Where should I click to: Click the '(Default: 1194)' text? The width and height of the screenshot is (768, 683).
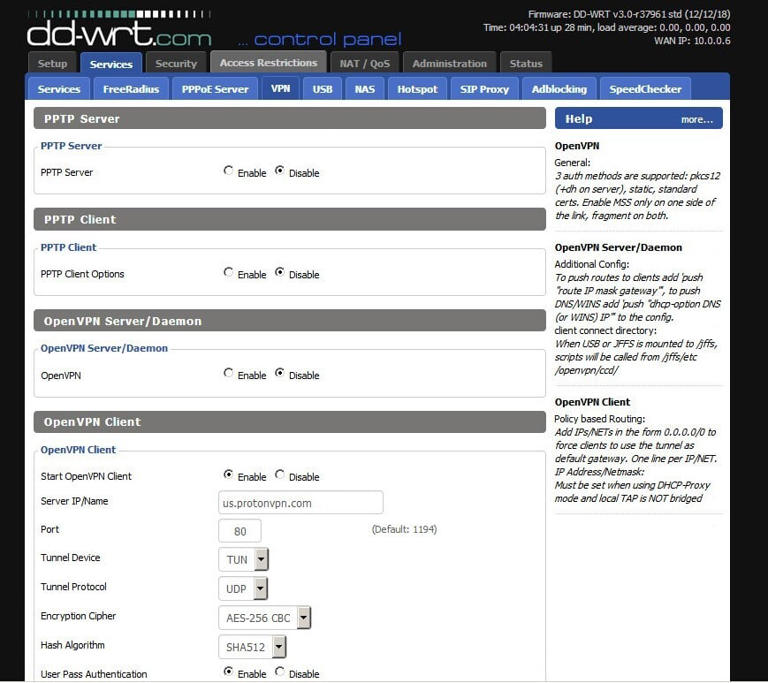404,530
